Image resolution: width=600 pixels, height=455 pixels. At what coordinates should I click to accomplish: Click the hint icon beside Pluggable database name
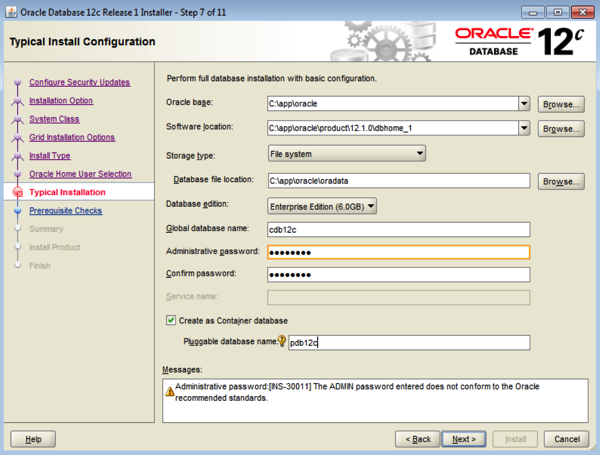(x=281, y=342)
